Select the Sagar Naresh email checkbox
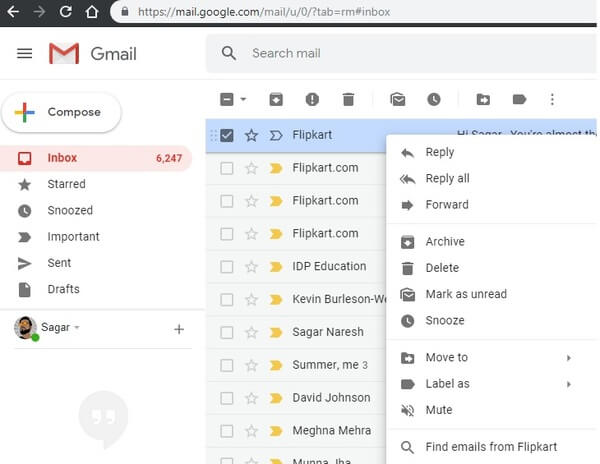Viewport: 600px width, 464px height. click(227, 332)
